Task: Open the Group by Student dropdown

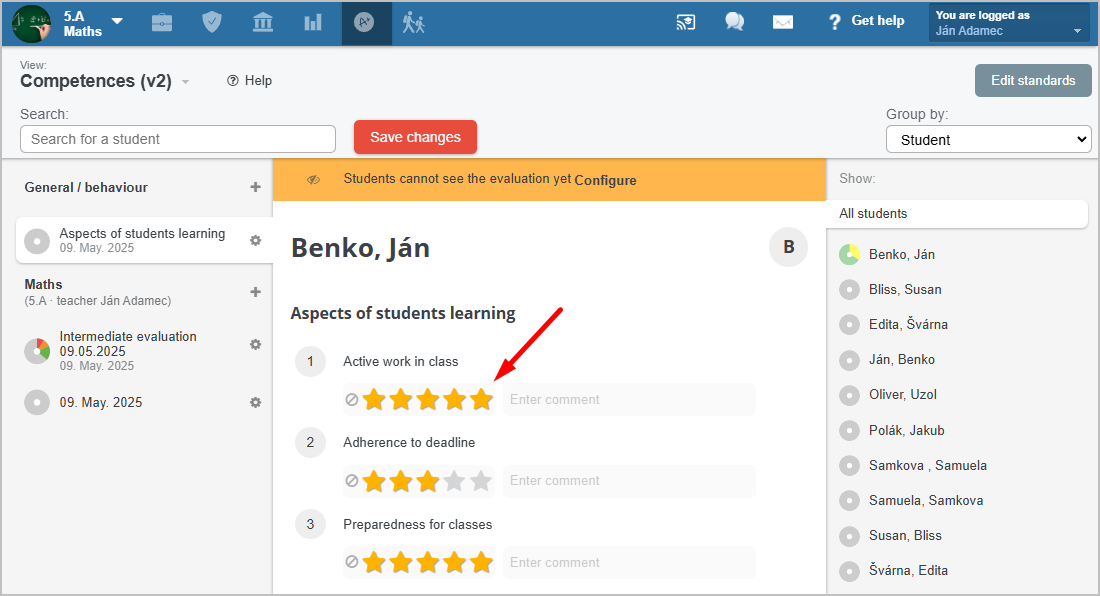Action: tap(988, 140)
